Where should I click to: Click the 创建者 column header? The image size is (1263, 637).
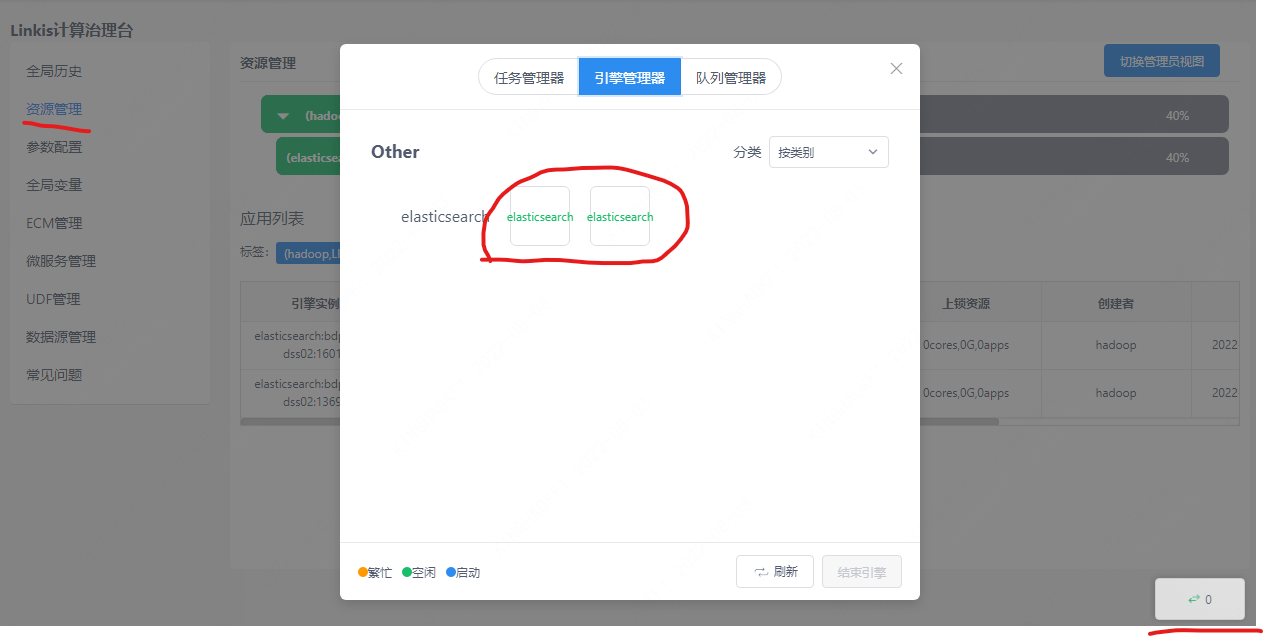coord(1115,303)
